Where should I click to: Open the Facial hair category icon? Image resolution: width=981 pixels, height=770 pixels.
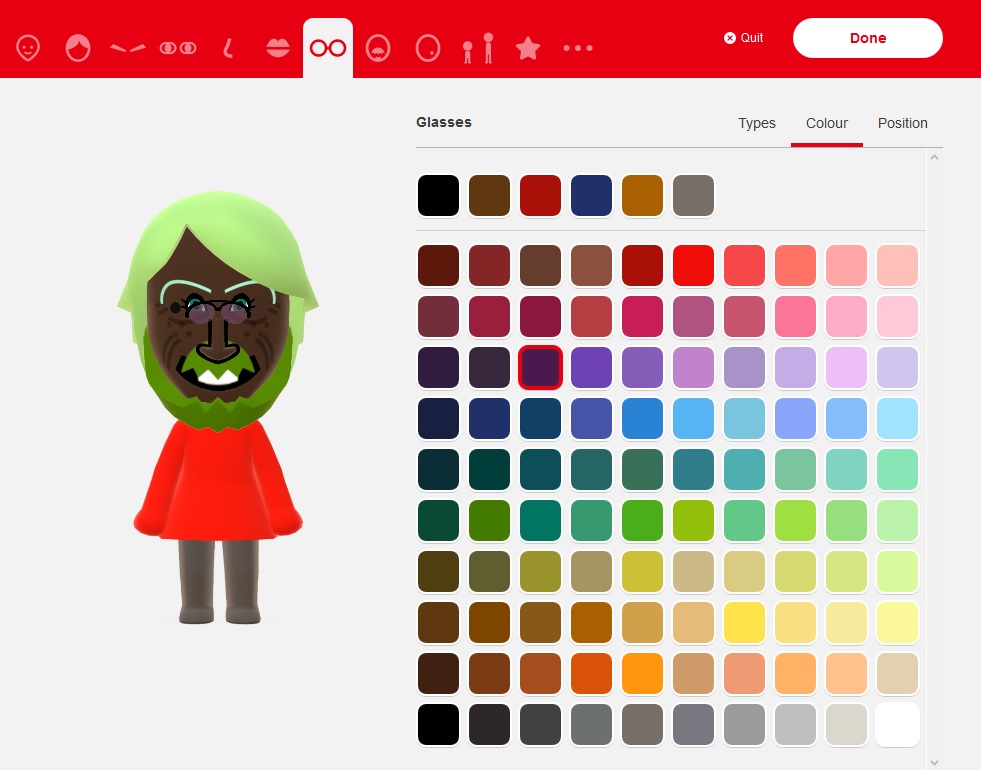[378, 48]
